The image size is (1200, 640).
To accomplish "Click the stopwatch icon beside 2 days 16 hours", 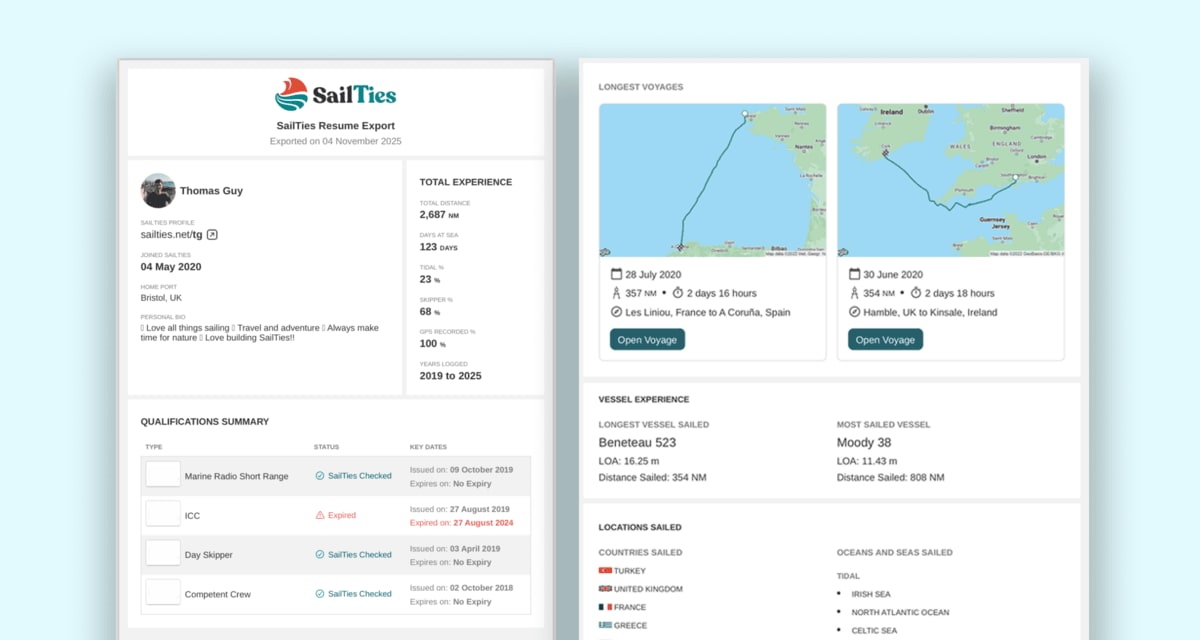I will 677,293.
